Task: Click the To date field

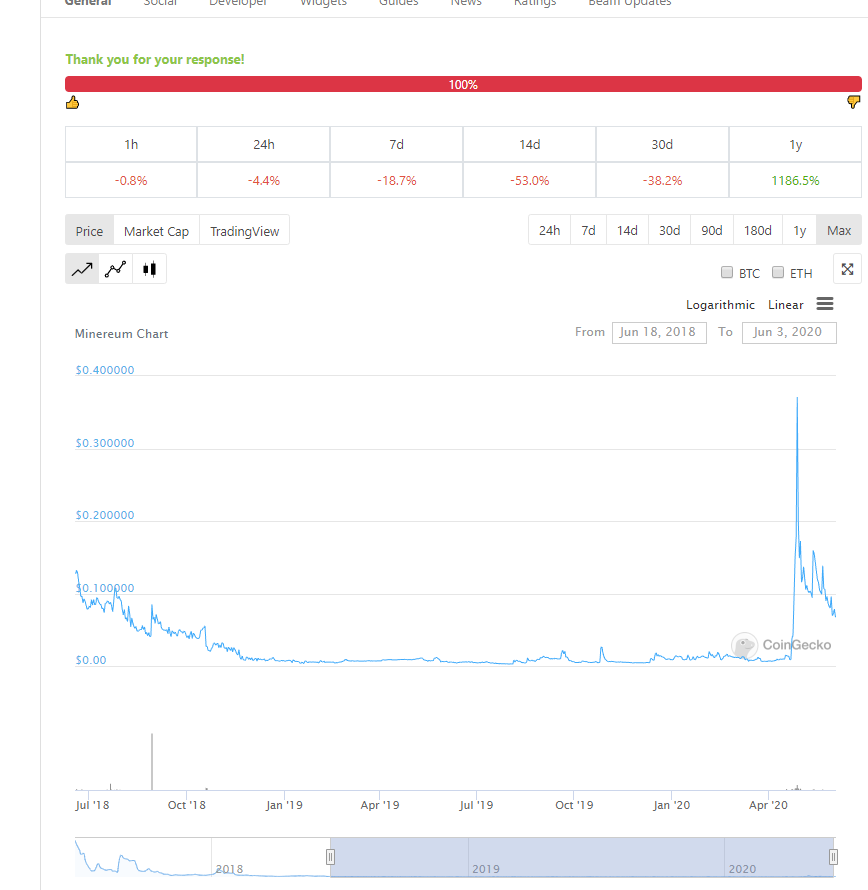Action: pyautogui.click(x=789, y=333)
